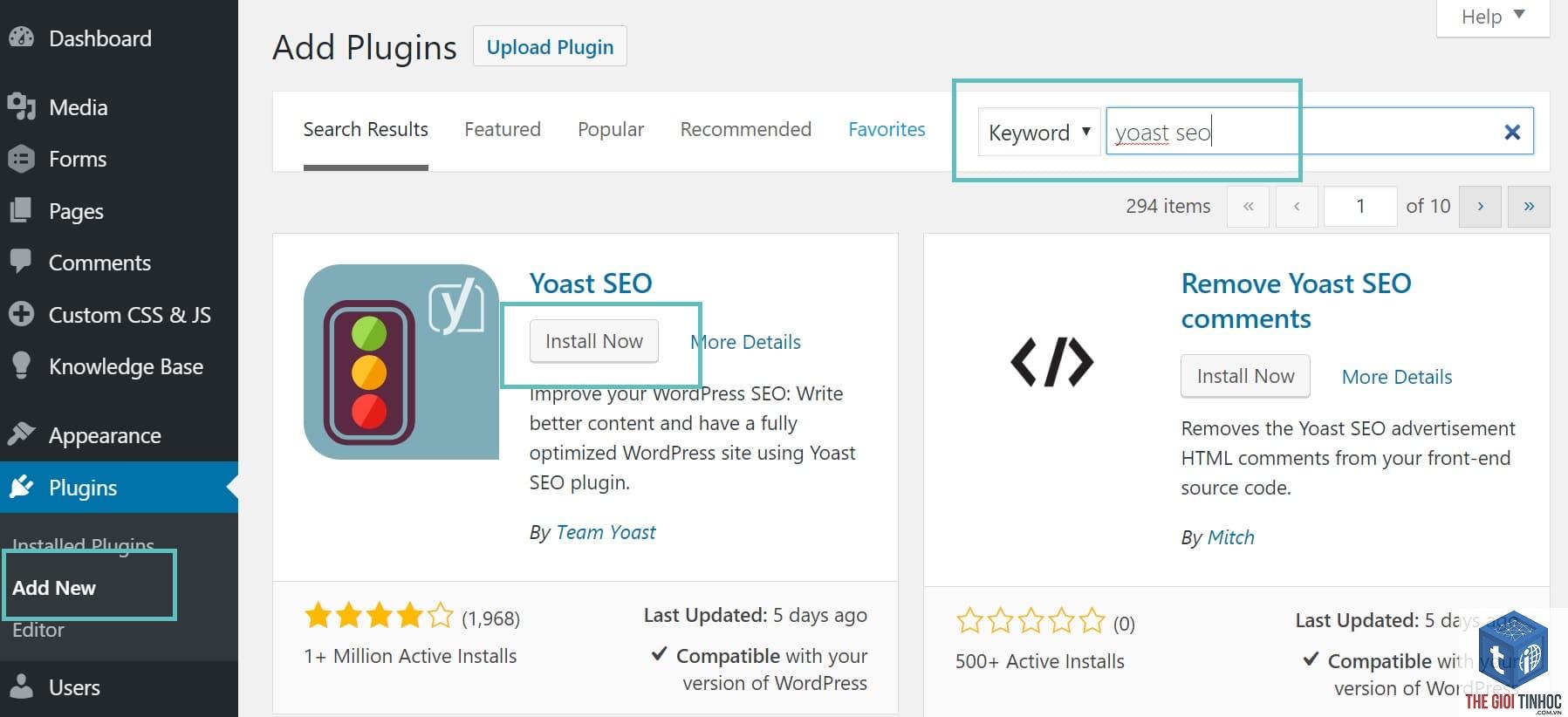This screenshot has height=717, width=1568.
Task: Open the Pages menu item
Action: [x=119, y=211]
